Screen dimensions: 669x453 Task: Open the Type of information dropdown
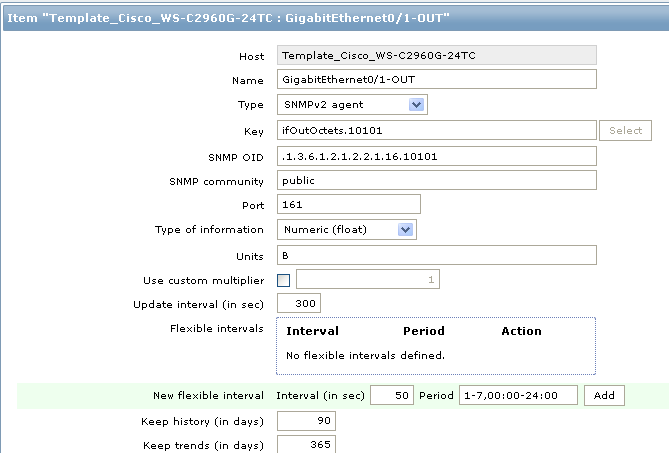coord(346,229)
